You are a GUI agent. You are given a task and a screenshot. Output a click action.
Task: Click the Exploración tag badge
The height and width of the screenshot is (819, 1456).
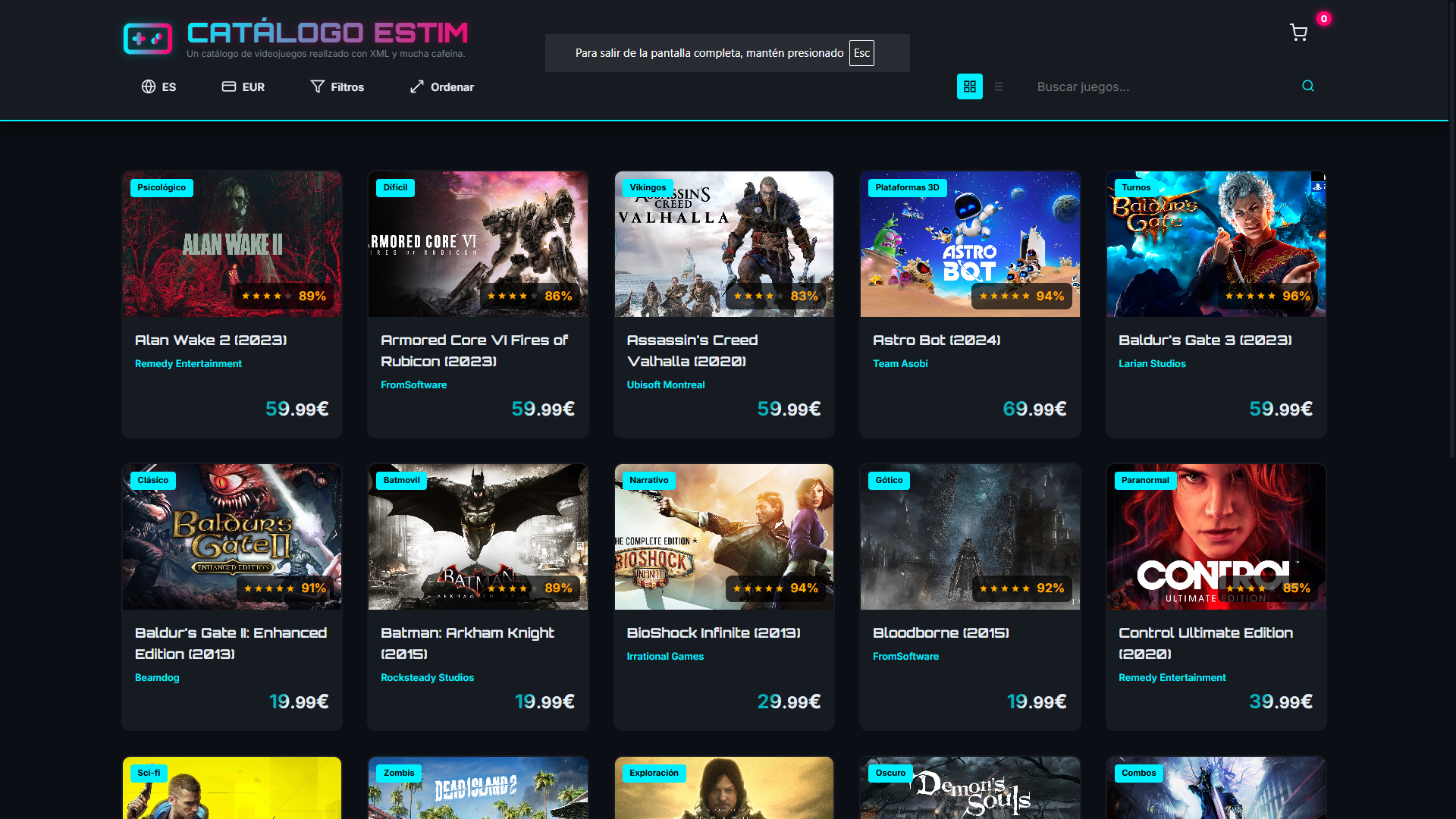click(654, 773)
